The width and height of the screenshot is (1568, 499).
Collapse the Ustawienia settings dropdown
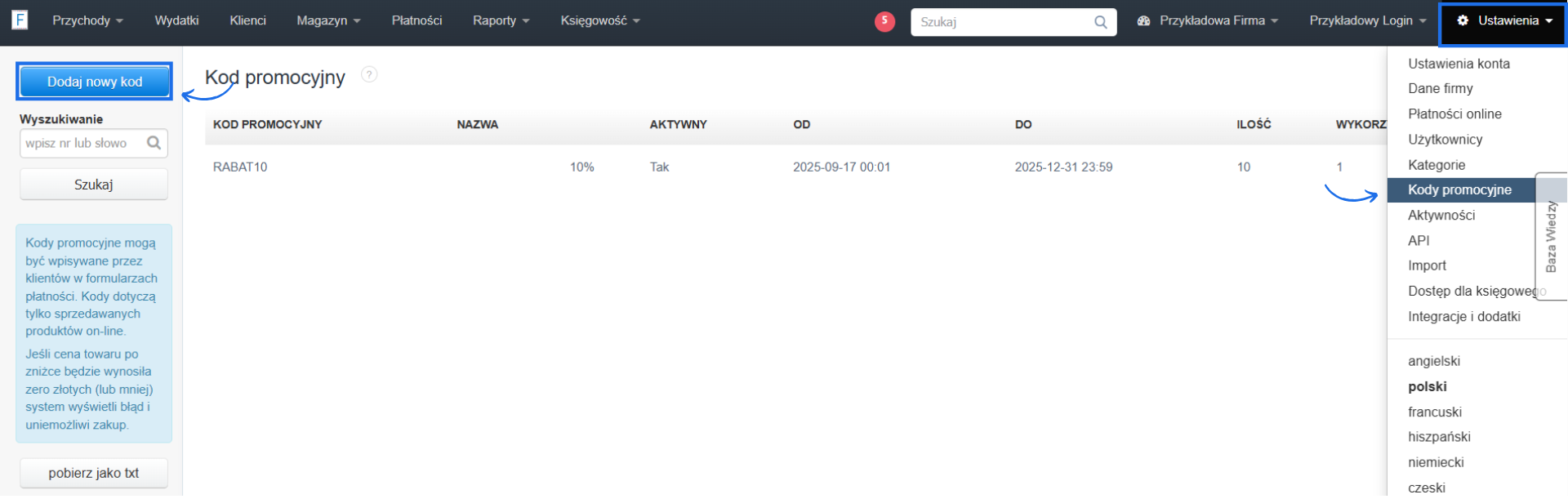point(1504,21)
